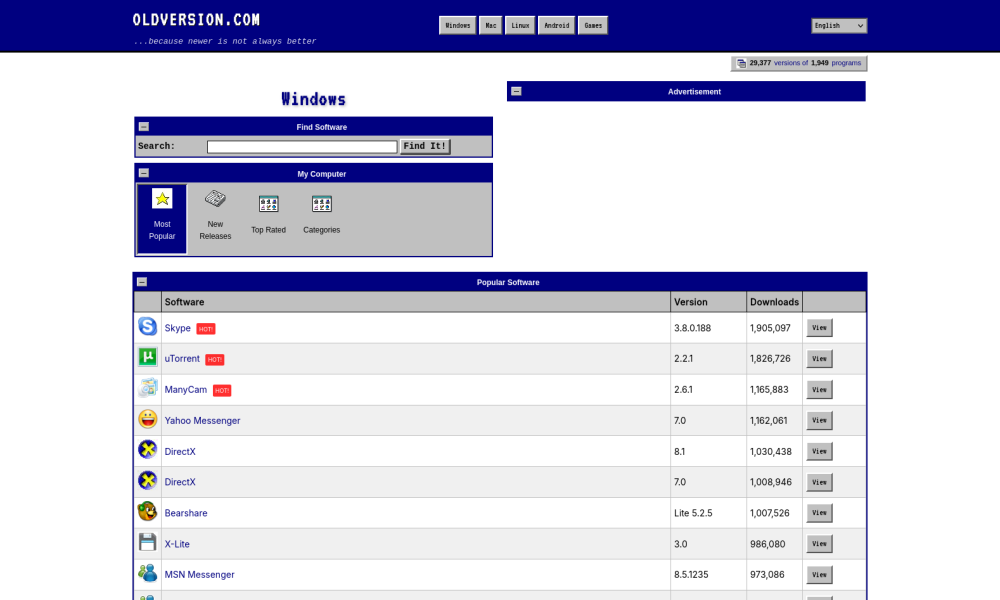Click the ManyCam icon in list

coord(147,388)
